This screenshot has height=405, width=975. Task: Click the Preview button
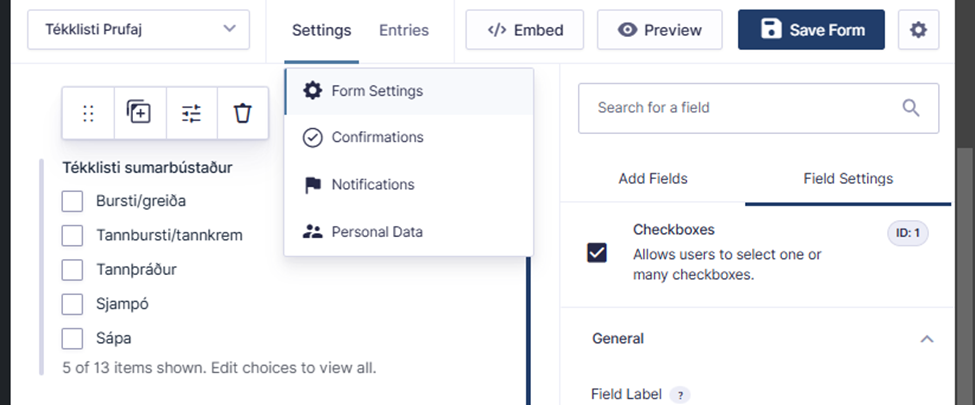pyautogui.click(x=660, y=30)
